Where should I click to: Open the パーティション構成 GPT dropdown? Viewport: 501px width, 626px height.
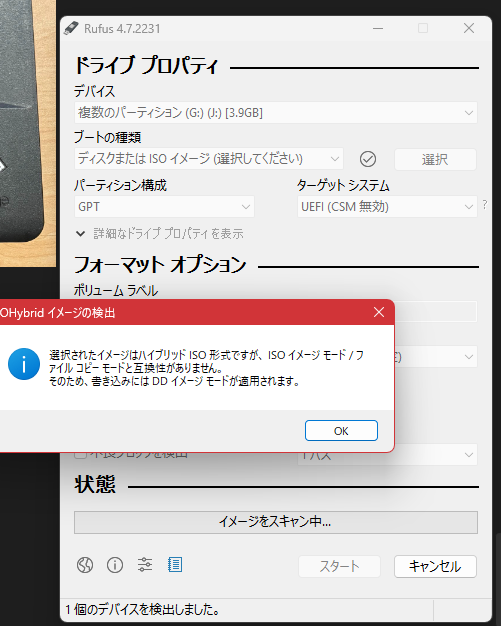(x=164, y=206)
